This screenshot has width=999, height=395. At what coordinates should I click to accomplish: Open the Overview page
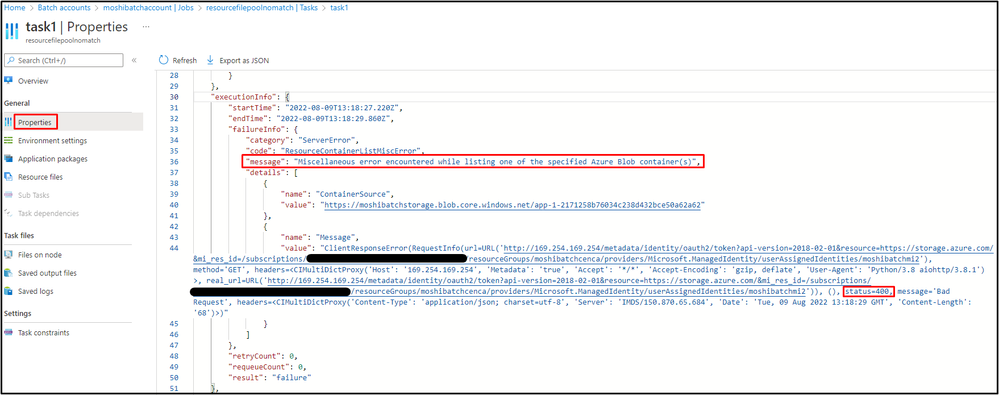click(33, 81)
